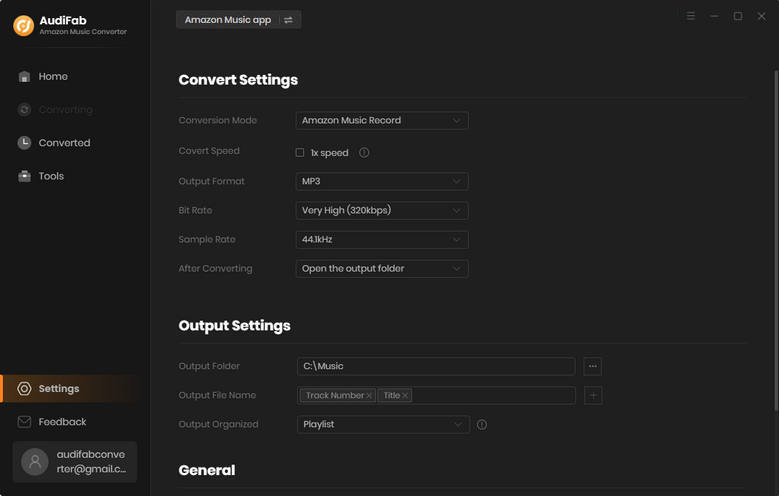Click the Output File Name field
779x496 pixels.
[436, 396]
